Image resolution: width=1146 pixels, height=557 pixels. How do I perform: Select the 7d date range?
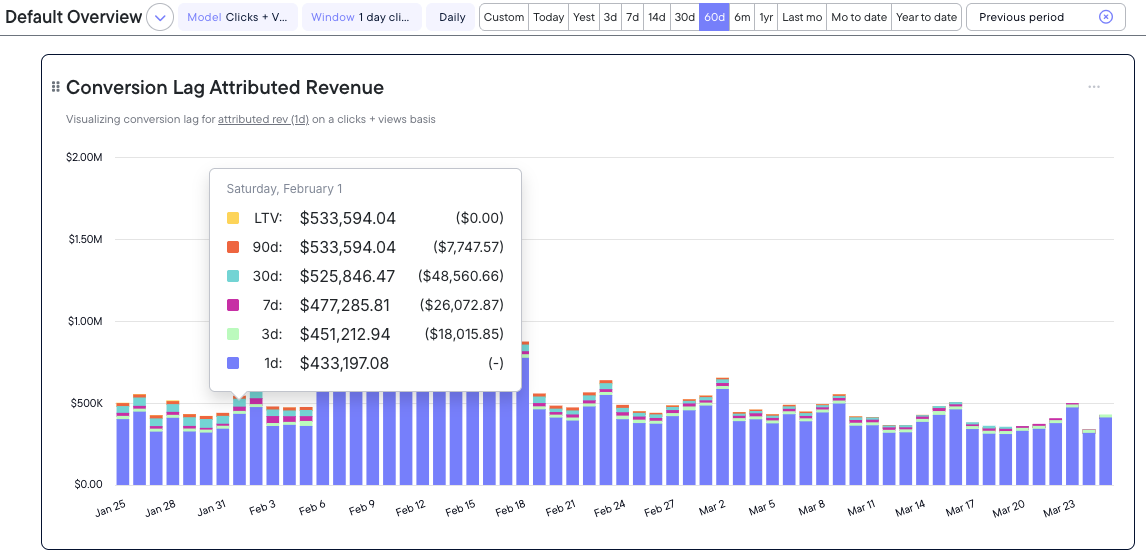(633, 17)
